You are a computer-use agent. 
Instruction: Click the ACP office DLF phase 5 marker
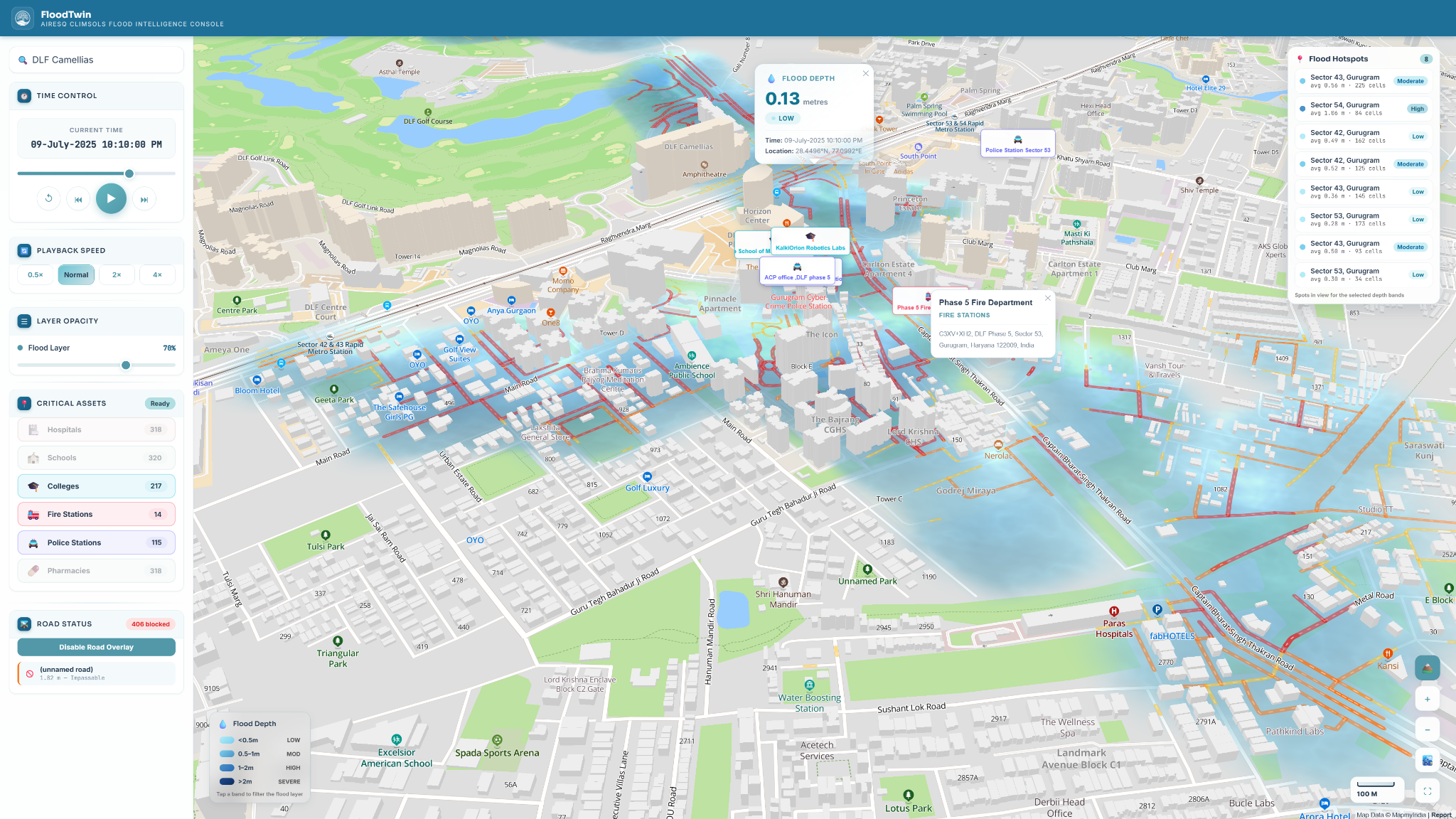[x=797, y=271]
